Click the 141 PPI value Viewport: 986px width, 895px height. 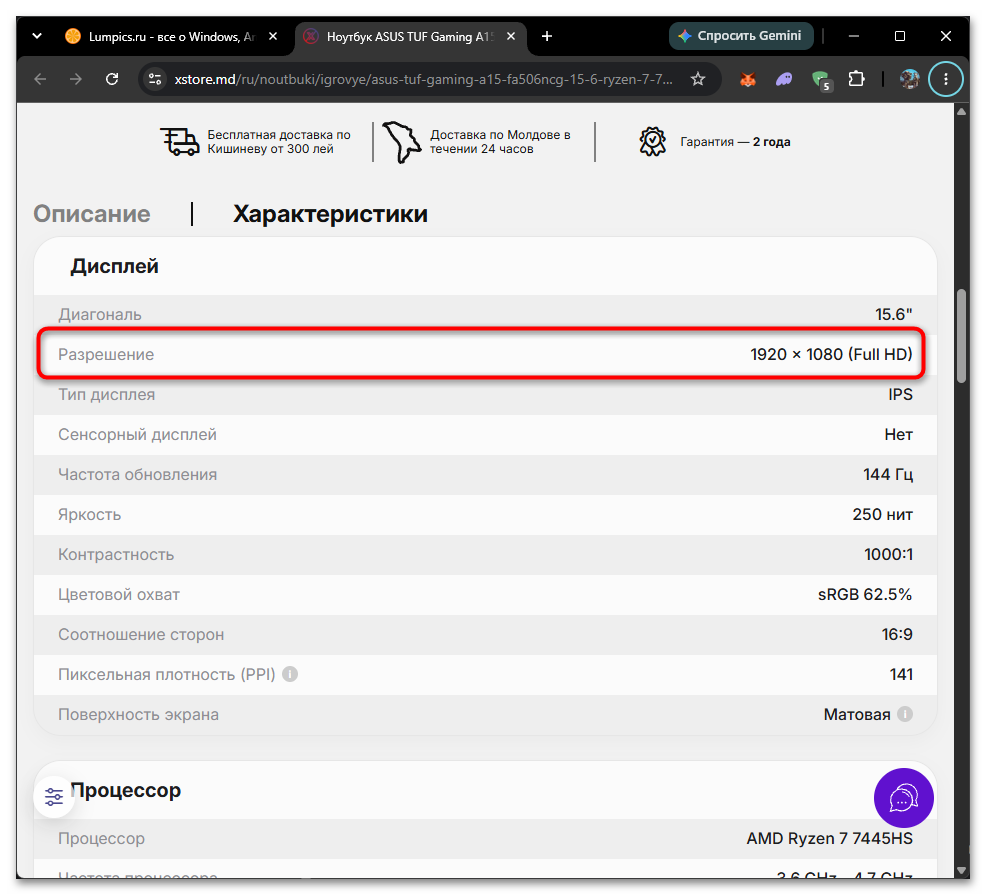(901, 674)
